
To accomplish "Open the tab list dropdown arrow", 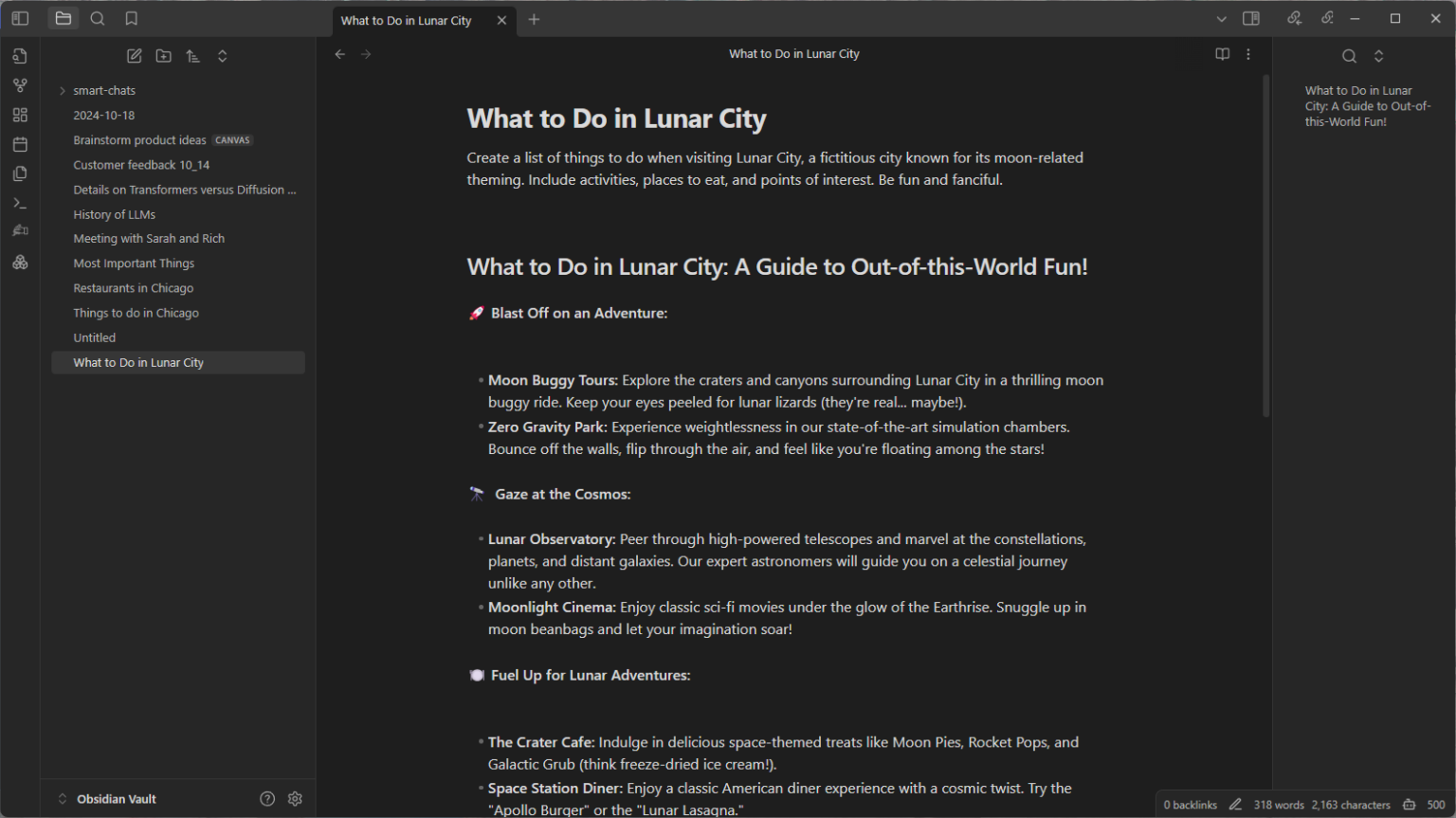I will 1222,19.
